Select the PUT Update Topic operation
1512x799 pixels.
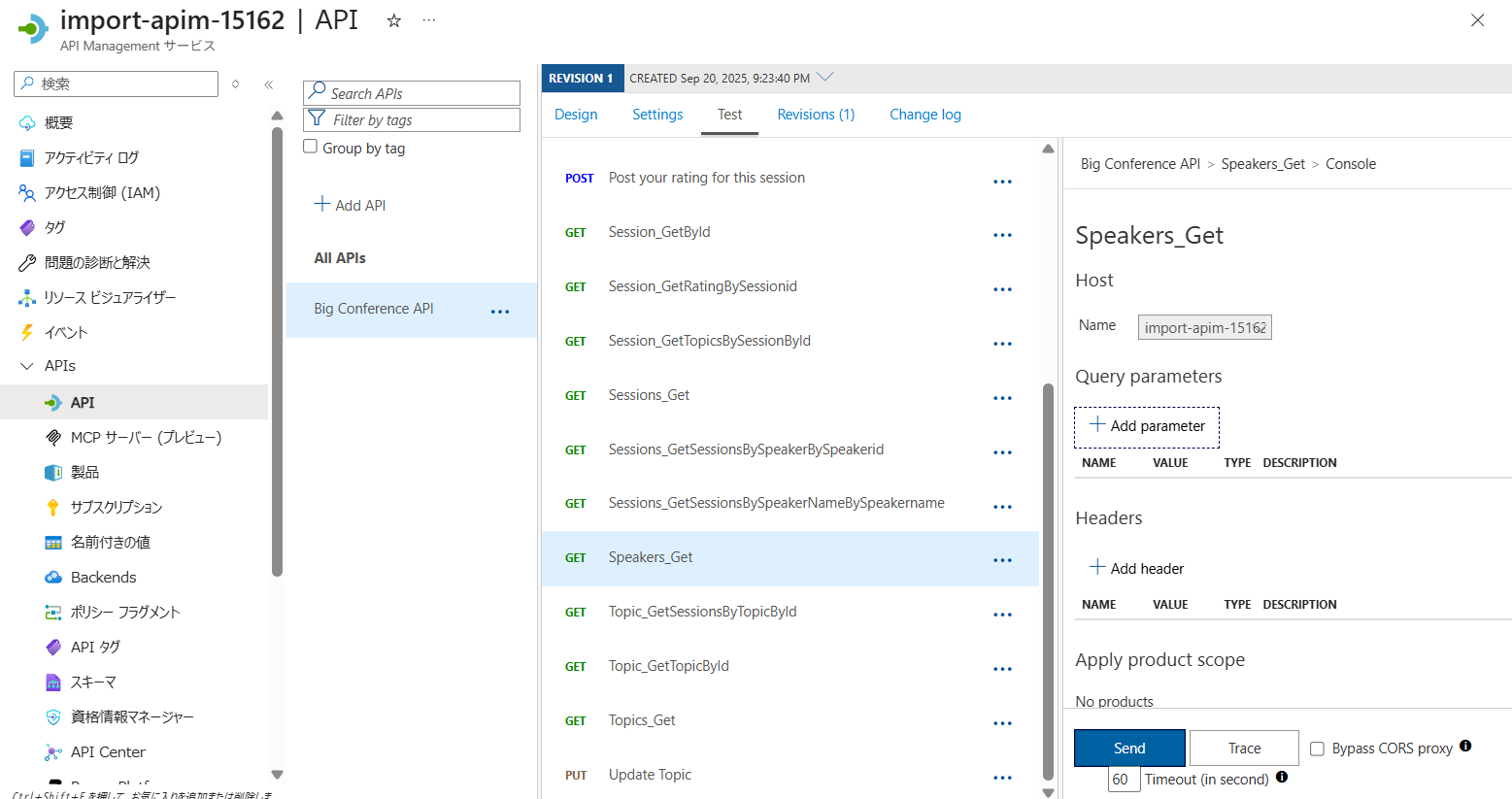(650, 775)
